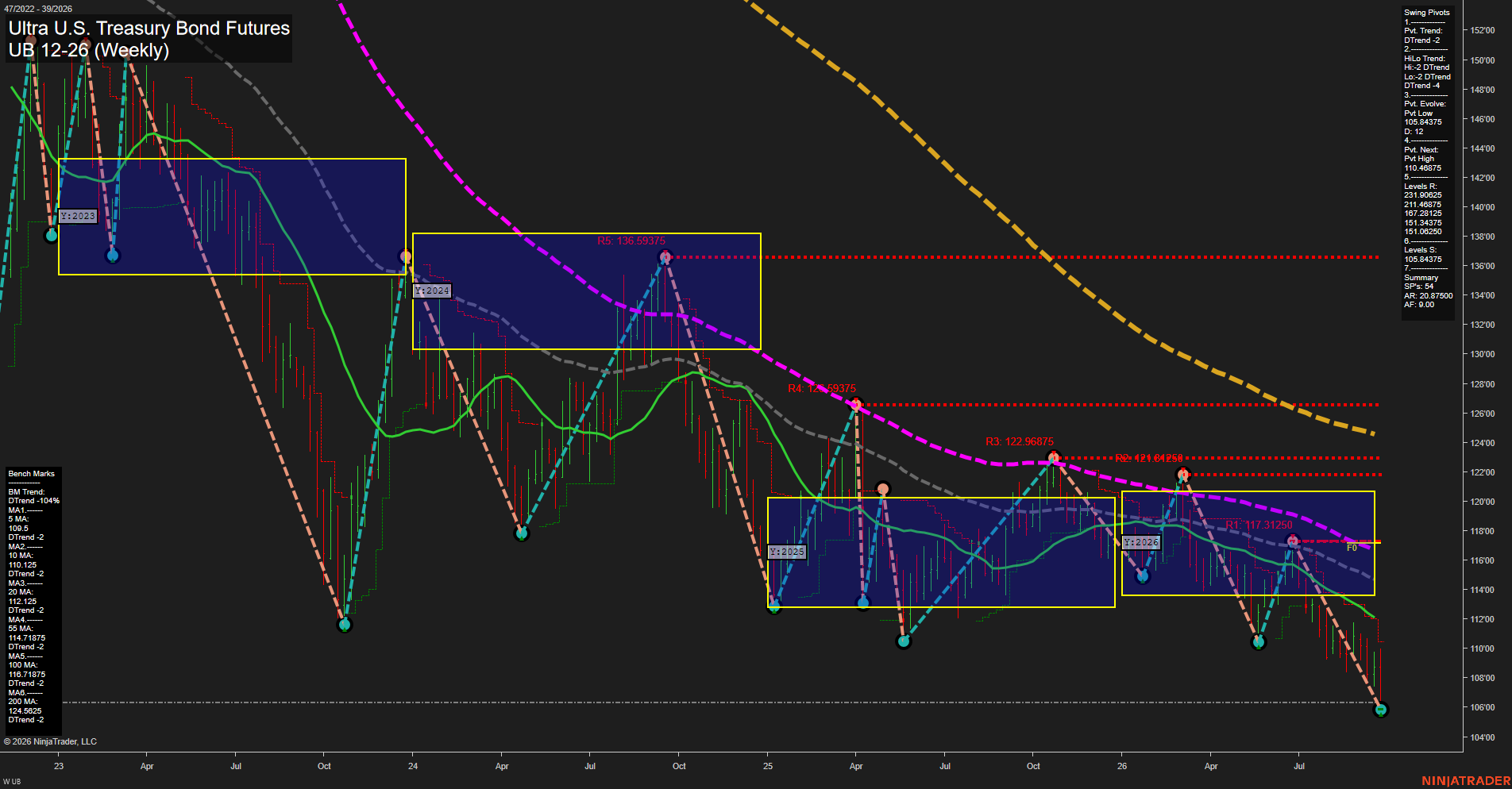Click the 231.90625 resistance level value
This screenshot has width=1512, height=789.
[x=1422, y=195]
